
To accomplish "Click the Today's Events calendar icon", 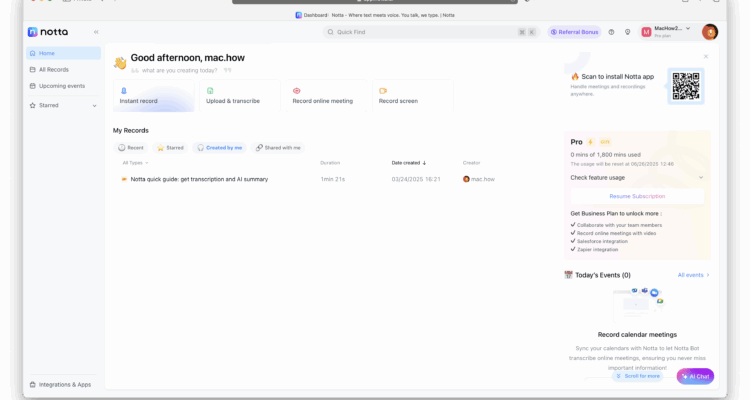I will 568,275.
